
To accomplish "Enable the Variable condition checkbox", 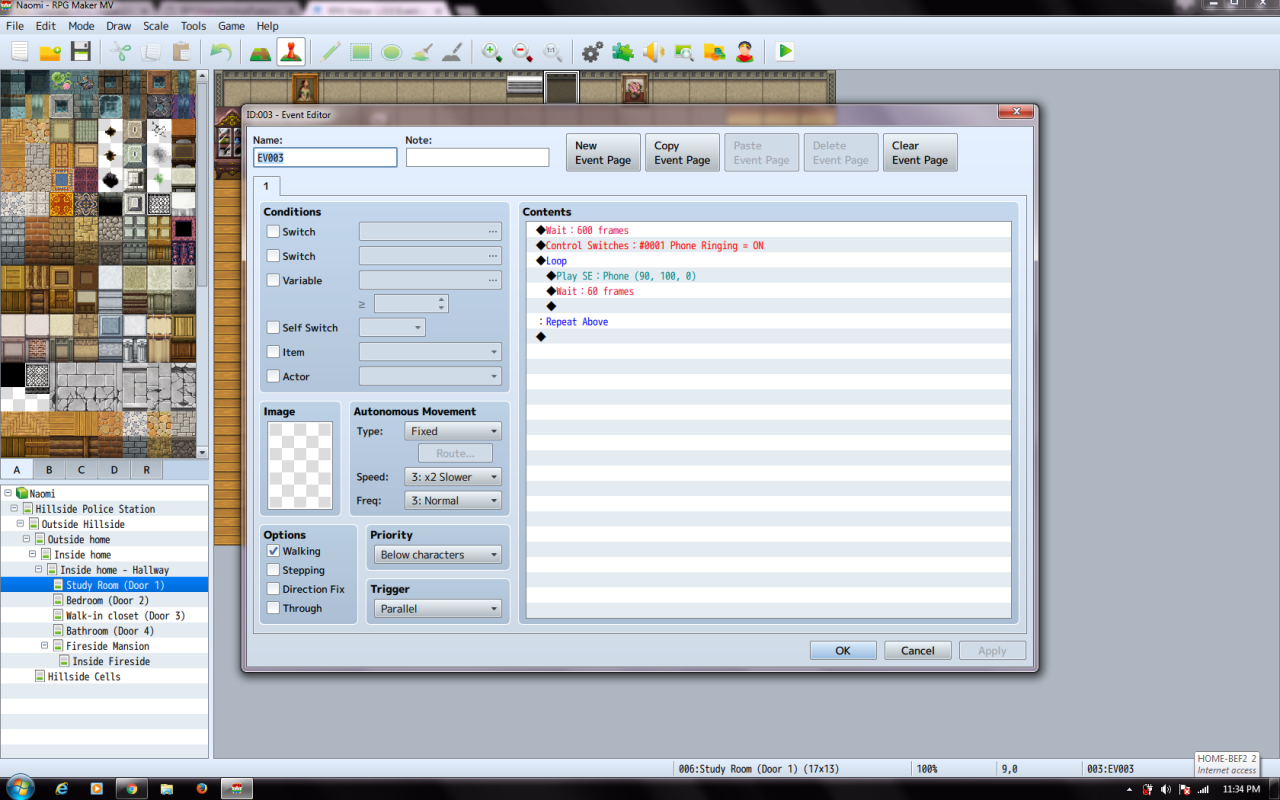I will pos(273,281).
